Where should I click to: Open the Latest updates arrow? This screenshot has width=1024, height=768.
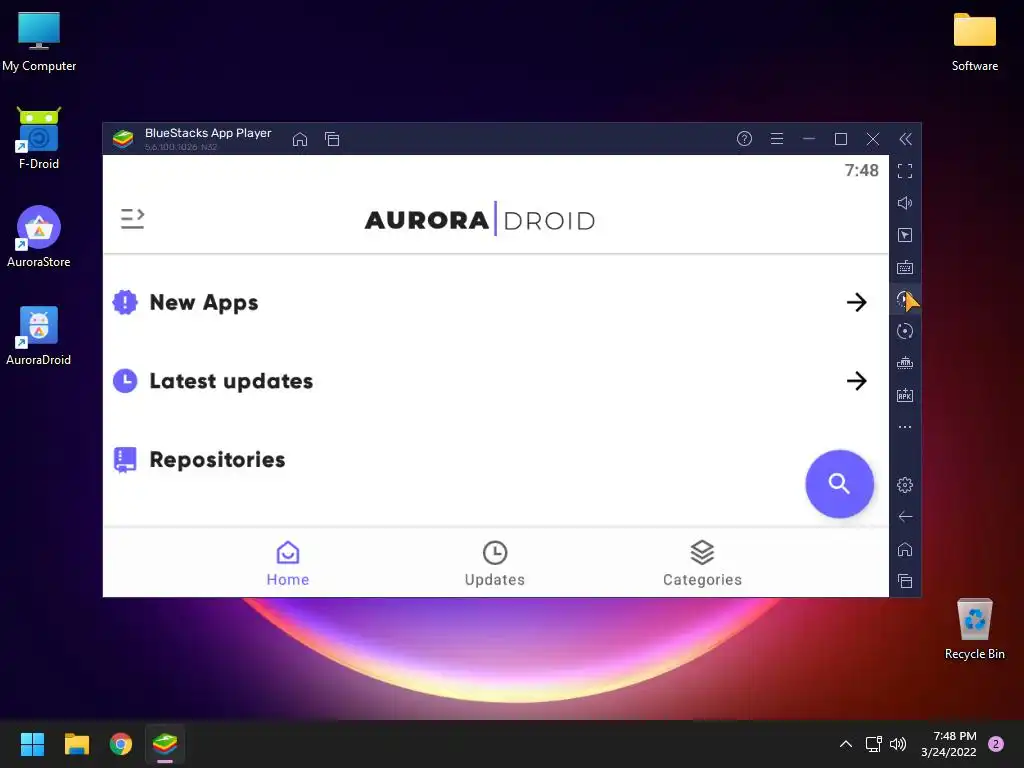click(856, 381)
